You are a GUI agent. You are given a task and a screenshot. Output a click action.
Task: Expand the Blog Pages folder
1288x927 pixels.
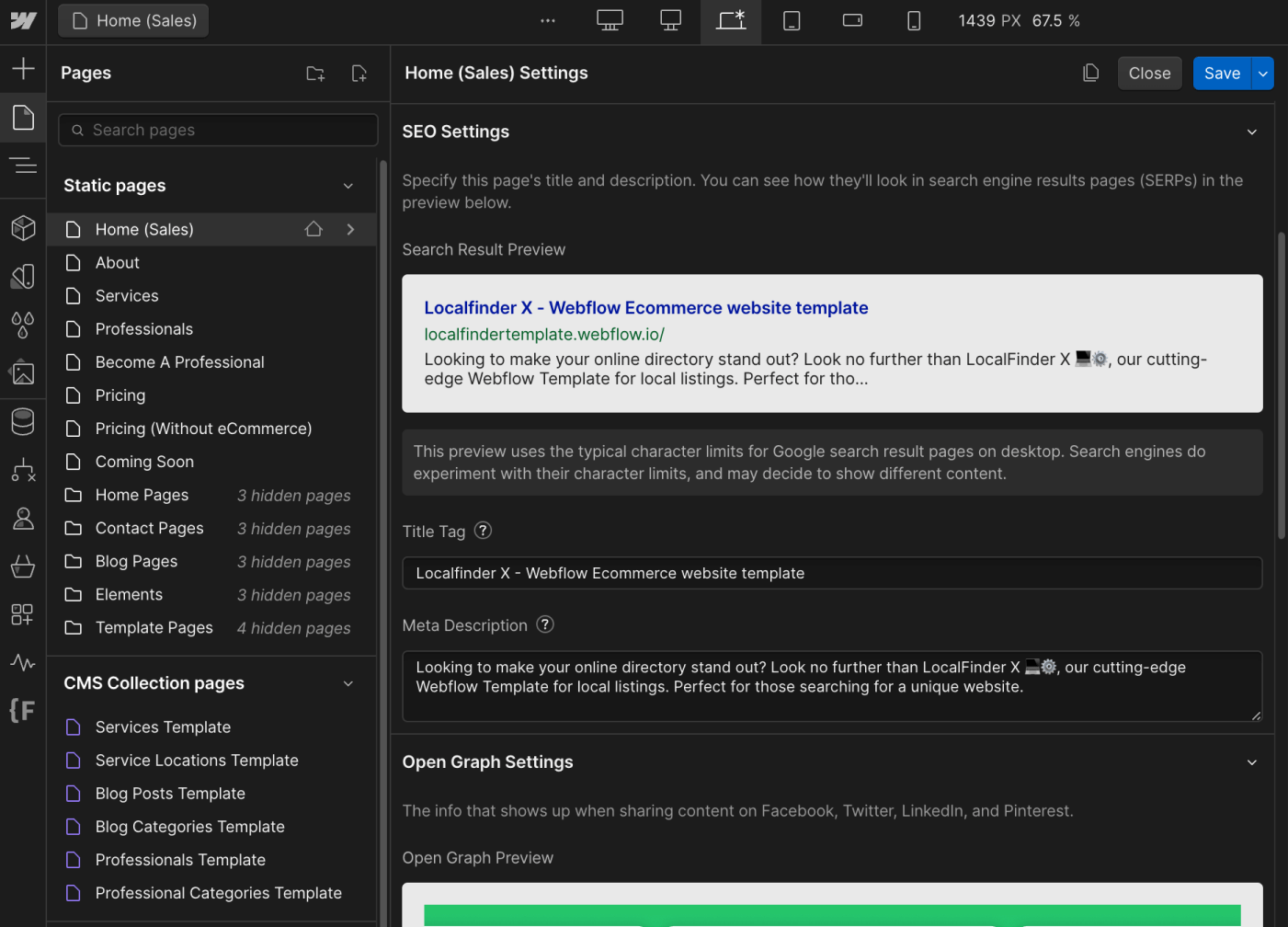point(211,561)
